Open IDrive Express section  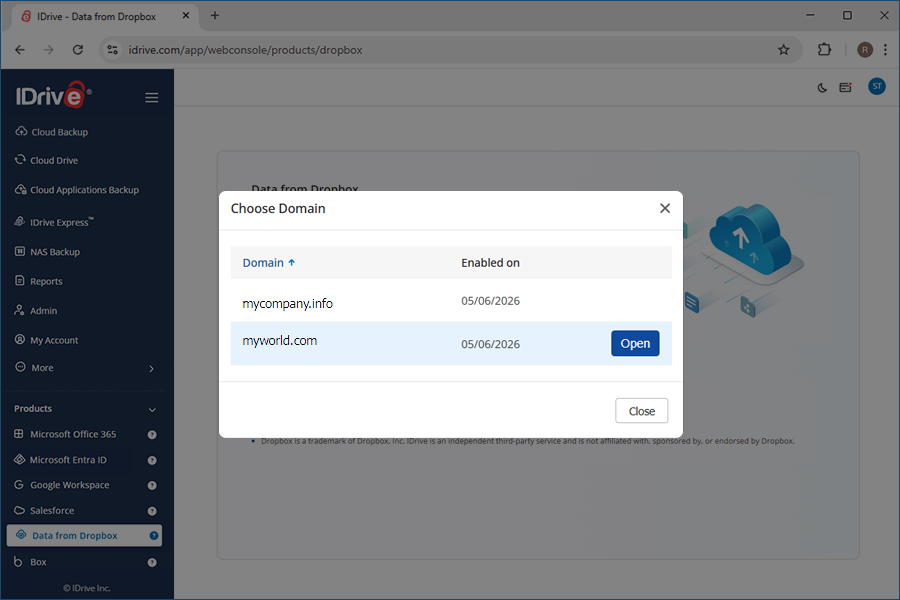(61, 222)
